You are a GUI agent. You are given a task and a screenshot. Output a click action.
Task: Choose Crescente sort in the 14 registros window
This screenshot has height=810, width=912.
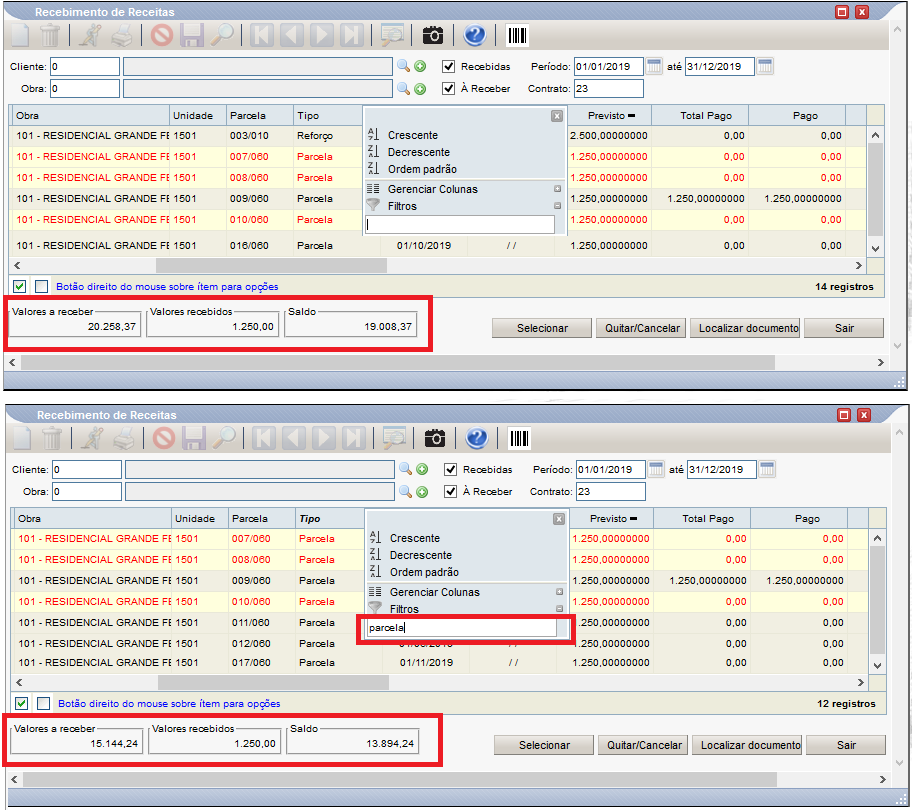(x=413, y=135)
